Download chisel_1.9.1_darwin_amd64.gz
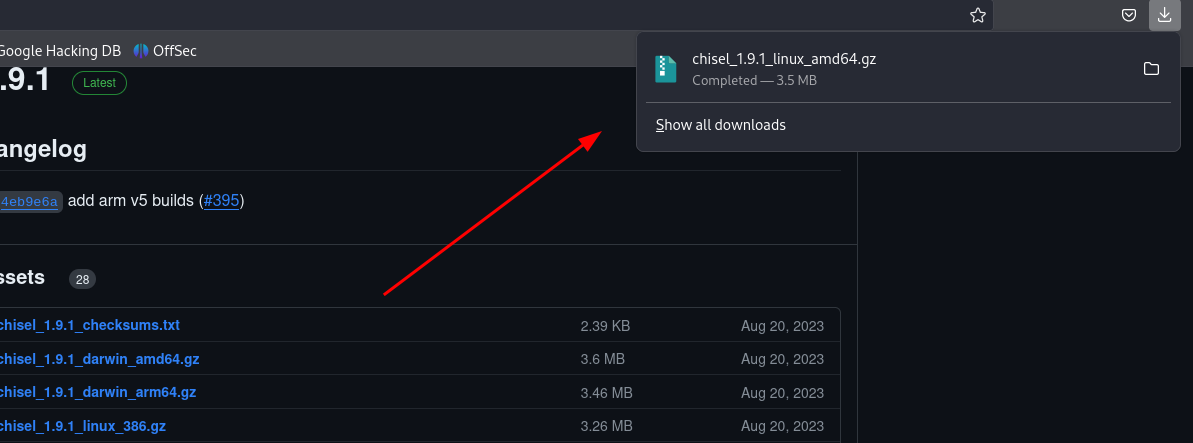 (99, 359)
